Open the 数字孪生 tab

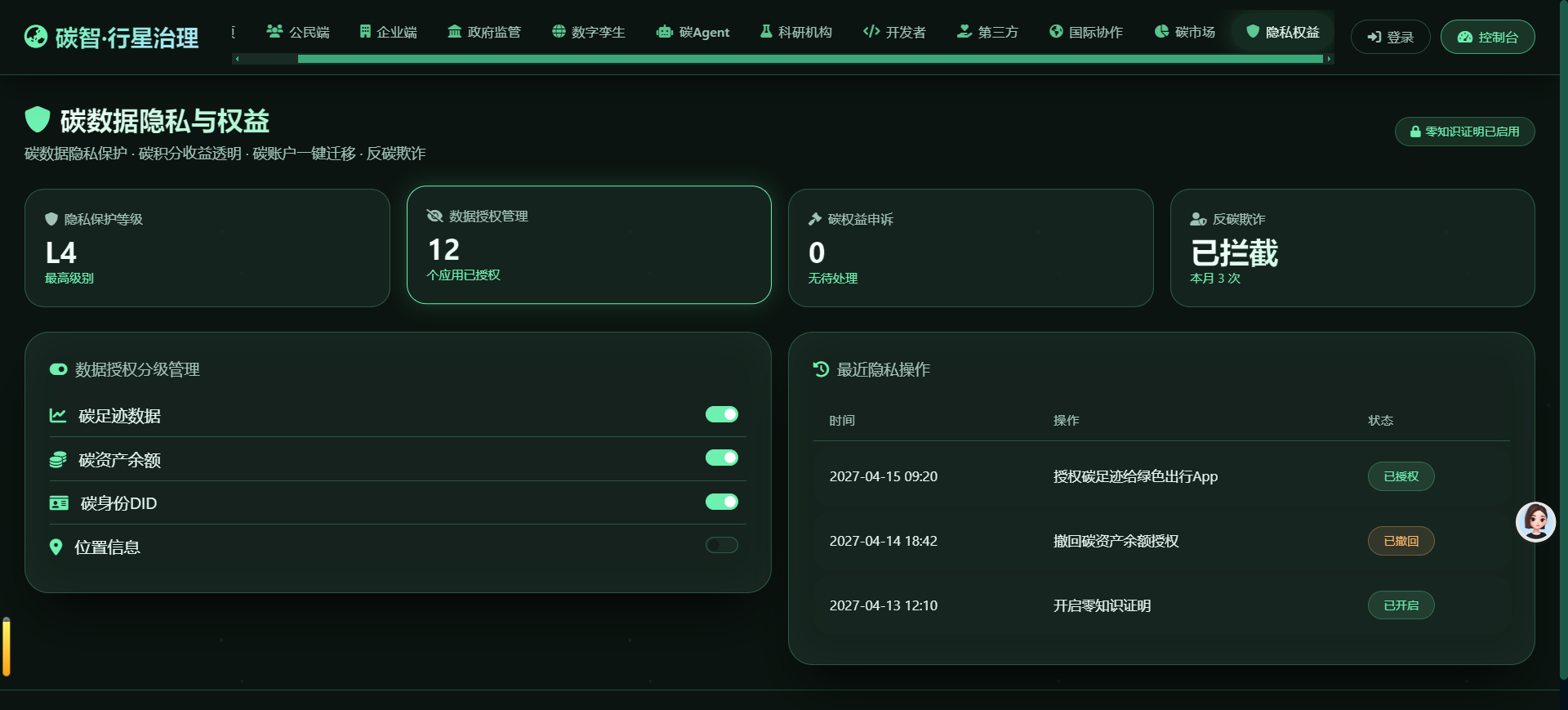[x=588, y=32]
